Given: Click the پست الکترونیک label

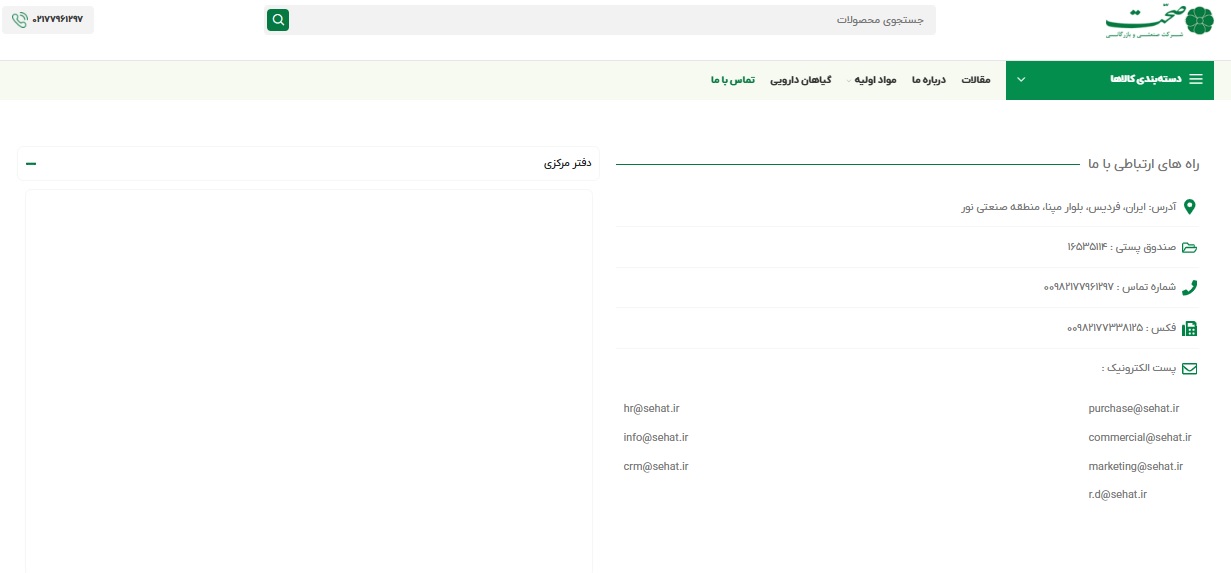Looking at the screenshot, I should (x=1138, y=368).
